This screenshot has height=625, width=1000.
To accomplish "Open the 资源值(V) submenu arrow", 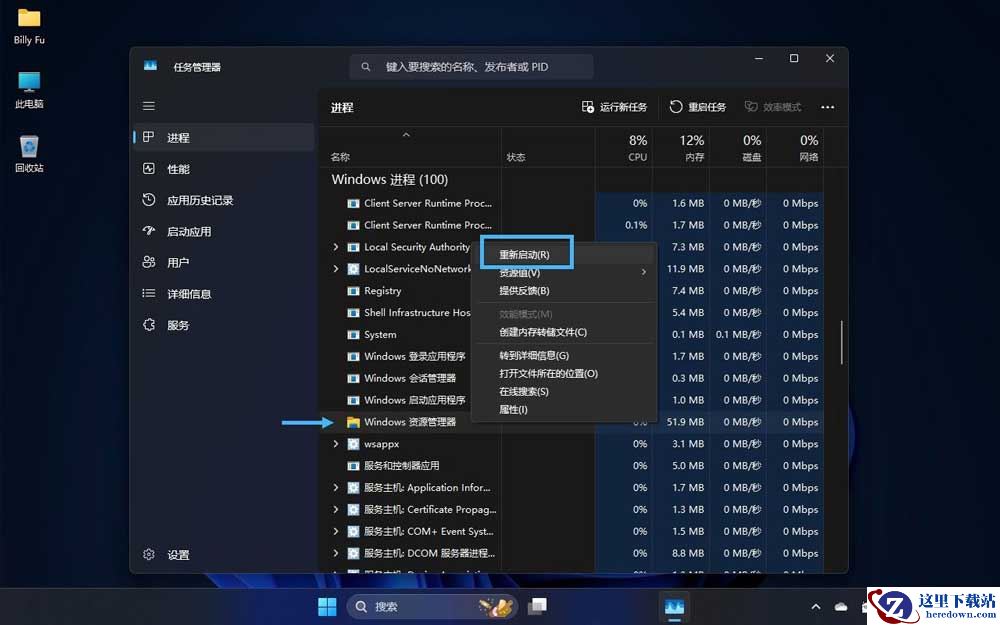I will click(x=643, y=272).
